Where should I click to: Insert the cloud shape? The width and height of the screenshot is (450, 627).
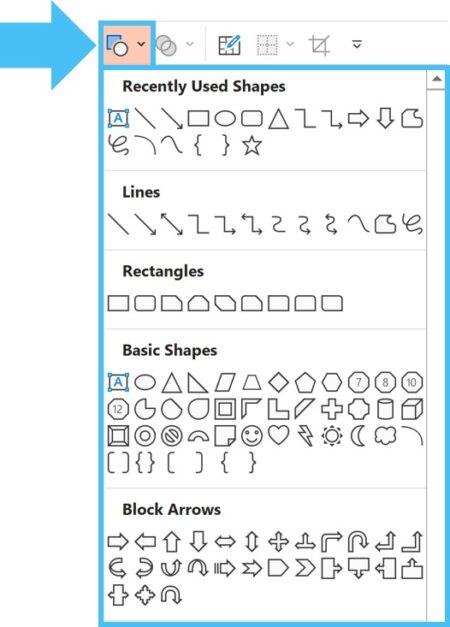click(385, 435)
